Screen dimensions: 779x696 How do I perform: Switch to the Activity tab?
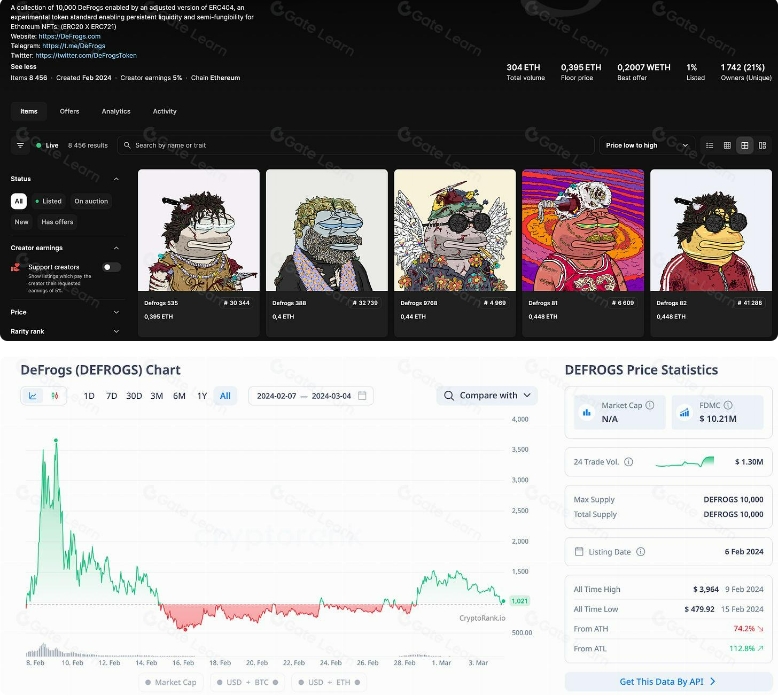point(164,111)
